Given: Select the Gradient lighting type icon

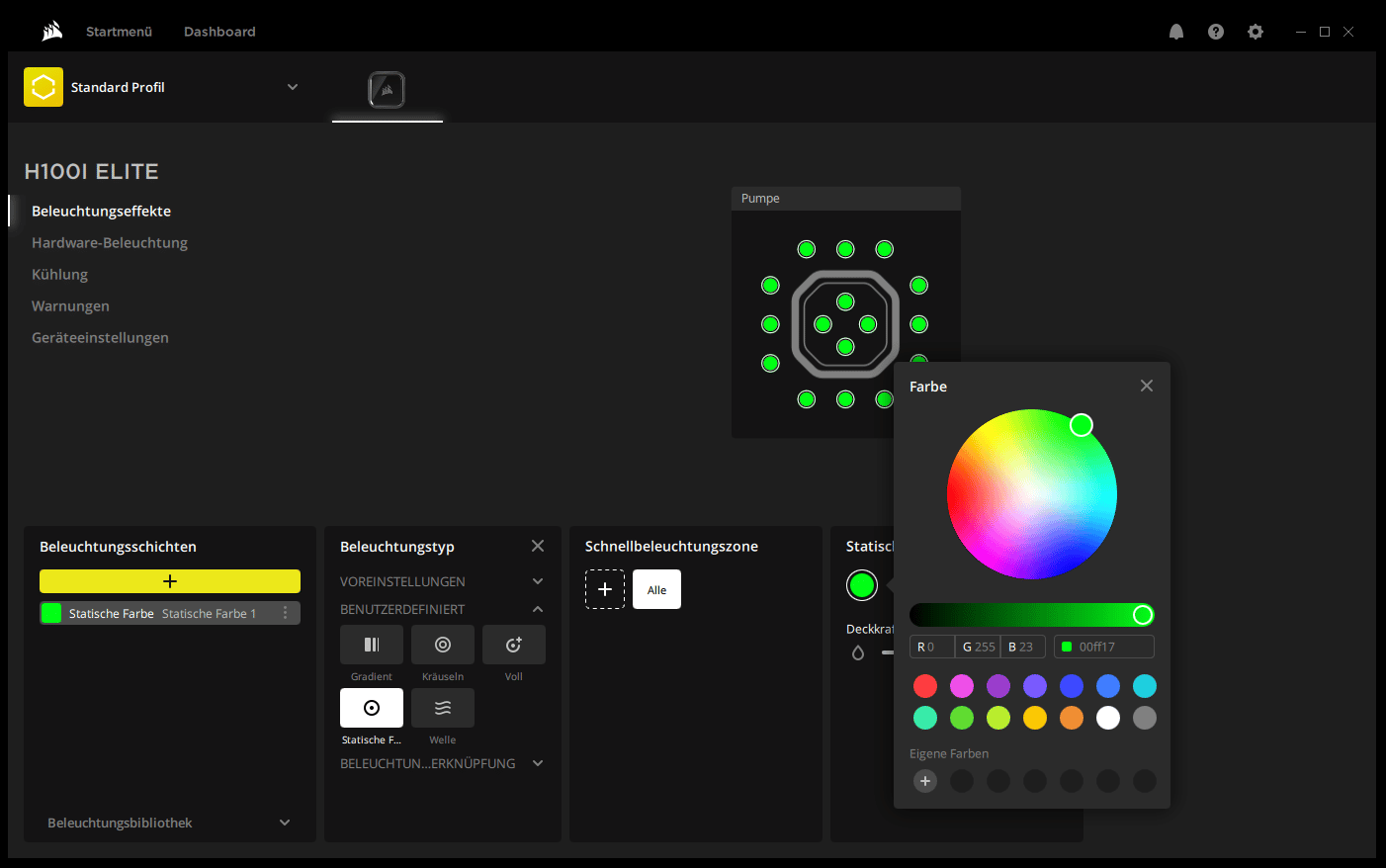Looking at the screenshot, I should click(x=371, y=645).
